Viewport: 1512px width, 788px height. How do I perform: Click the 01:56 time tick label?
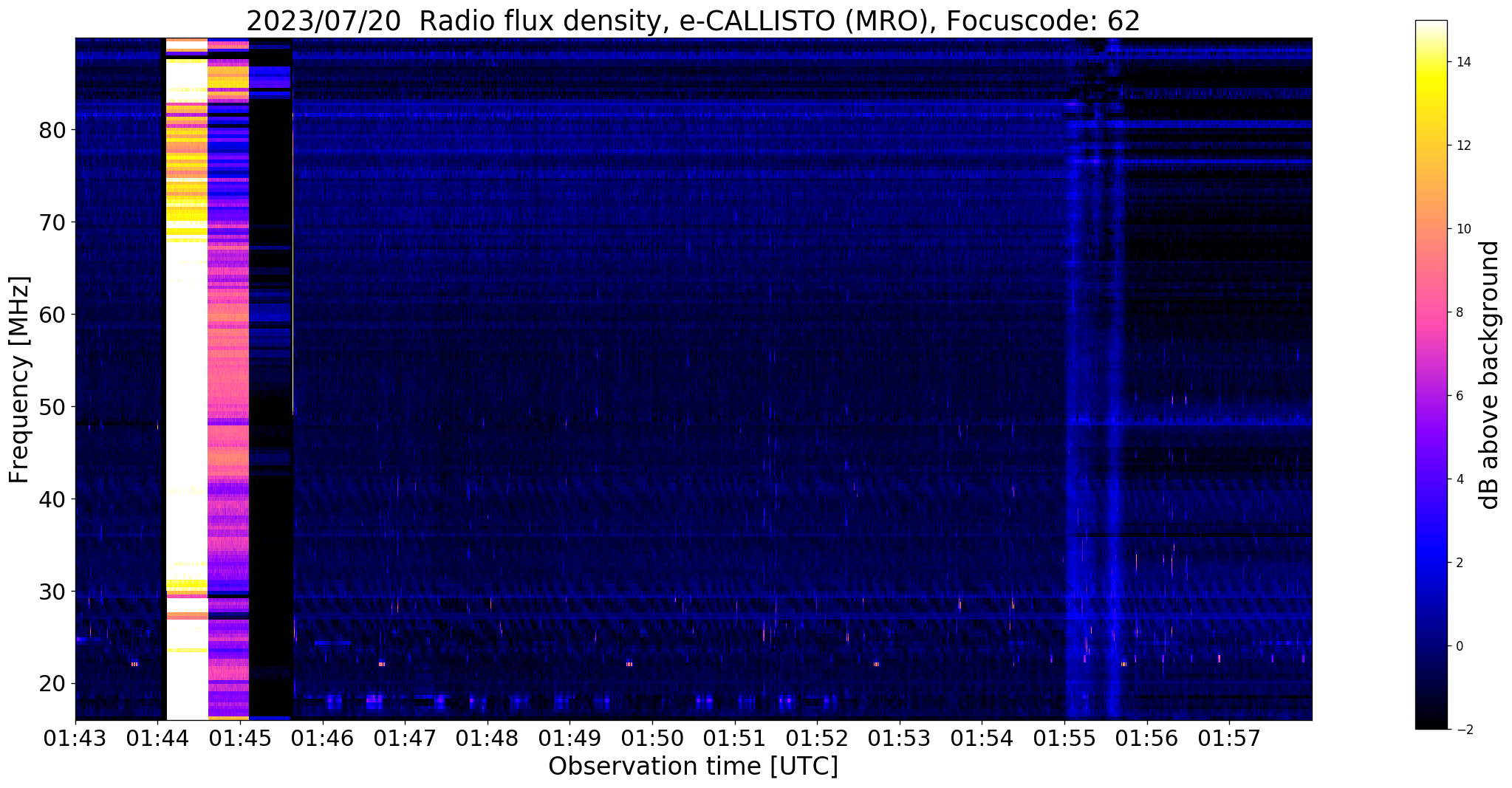pyautogui.click(x=1146, y=737)
